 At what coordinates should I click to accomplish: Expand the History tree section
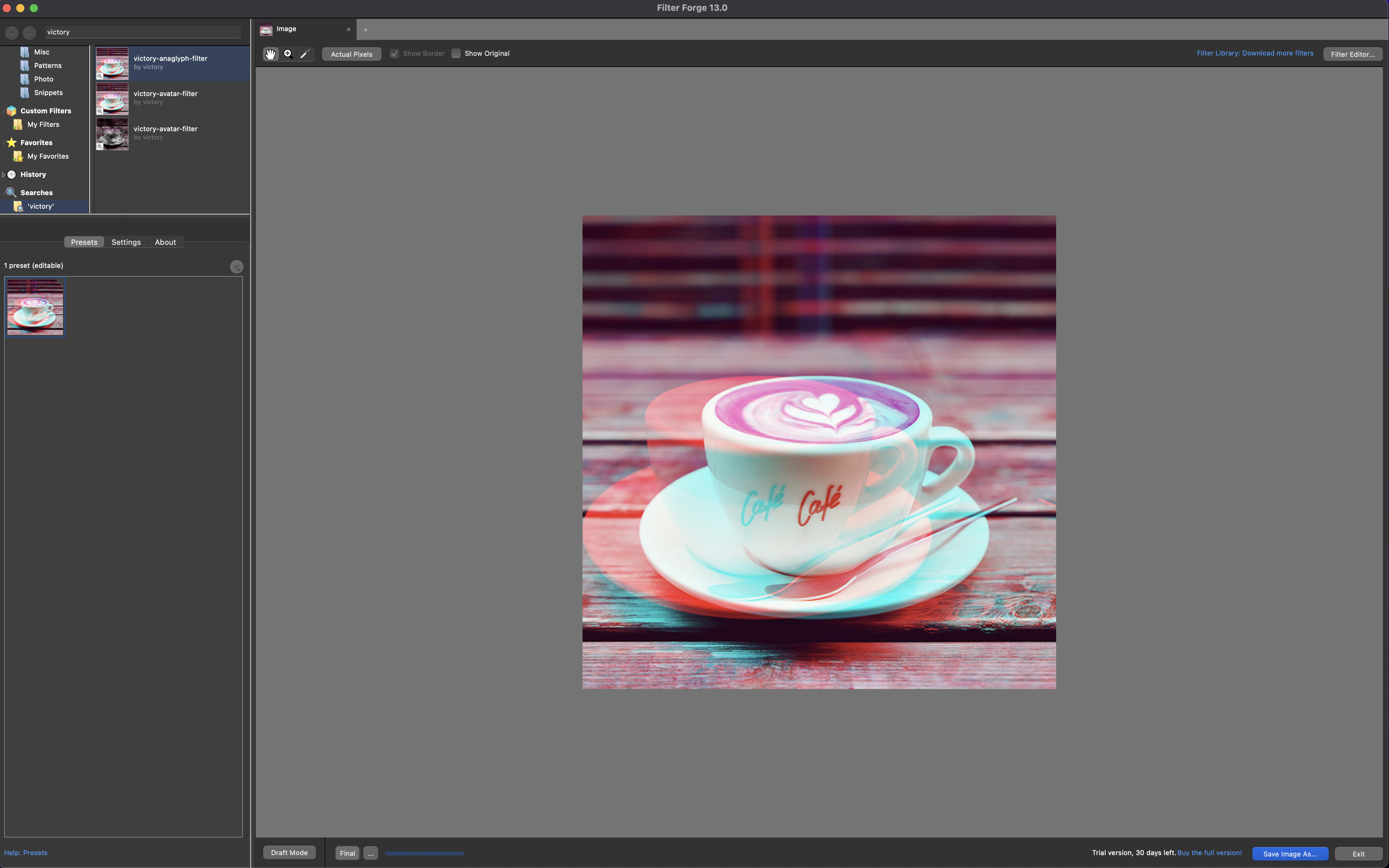tap(3, 175)
